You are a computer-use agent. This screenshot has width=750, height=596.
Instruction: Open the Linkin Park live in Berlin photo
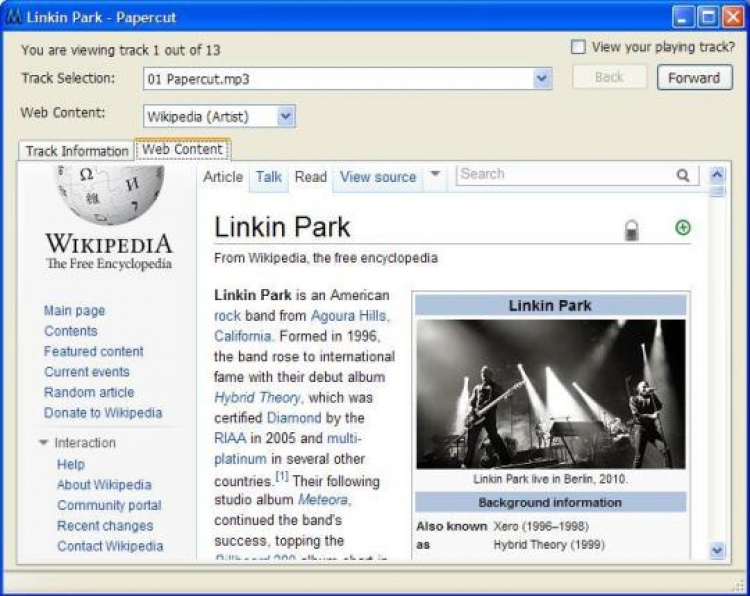(x=551, y=394)
